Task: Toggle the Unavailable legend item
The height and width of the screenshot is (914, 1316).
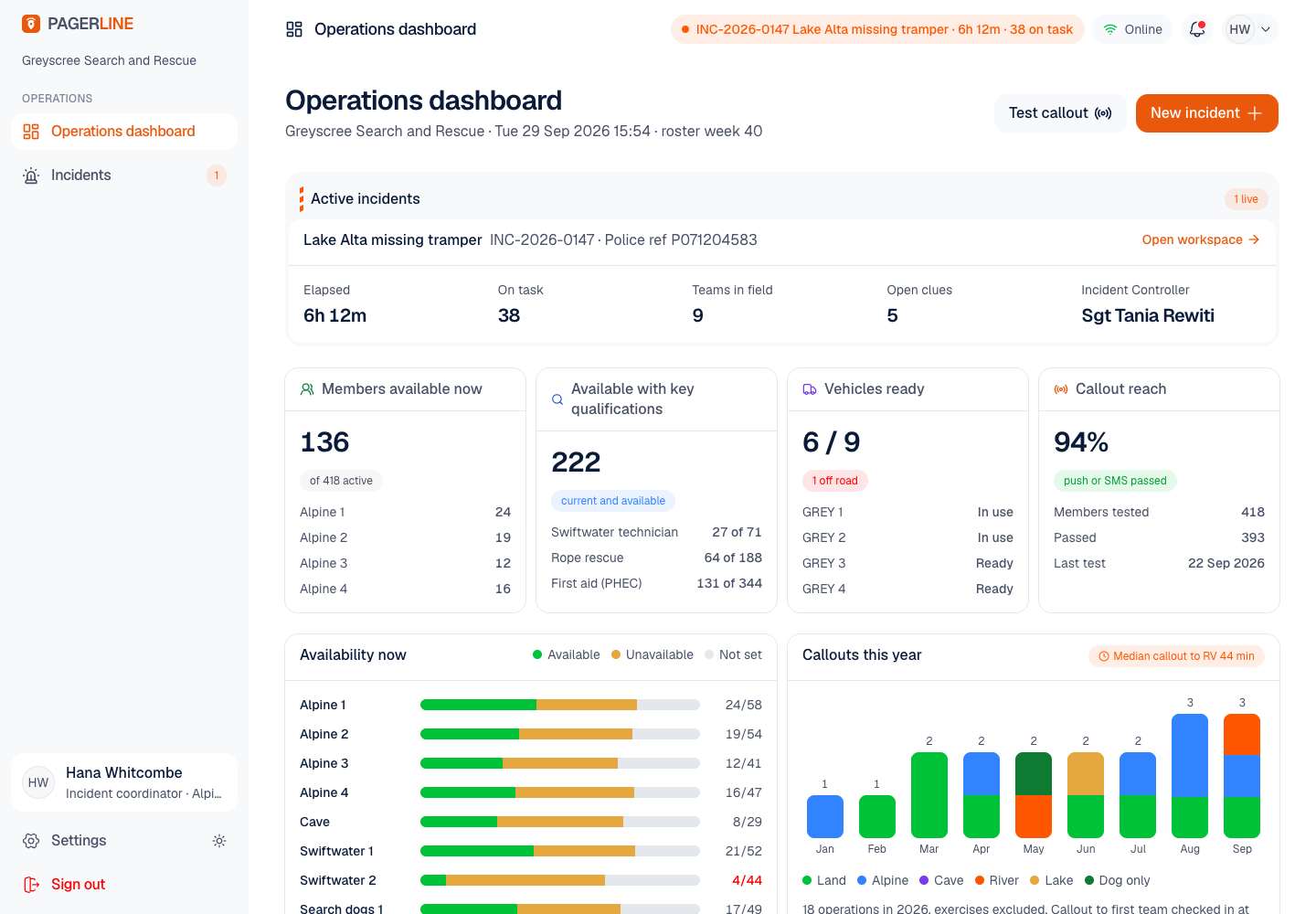Action: (x=653, y=654)
